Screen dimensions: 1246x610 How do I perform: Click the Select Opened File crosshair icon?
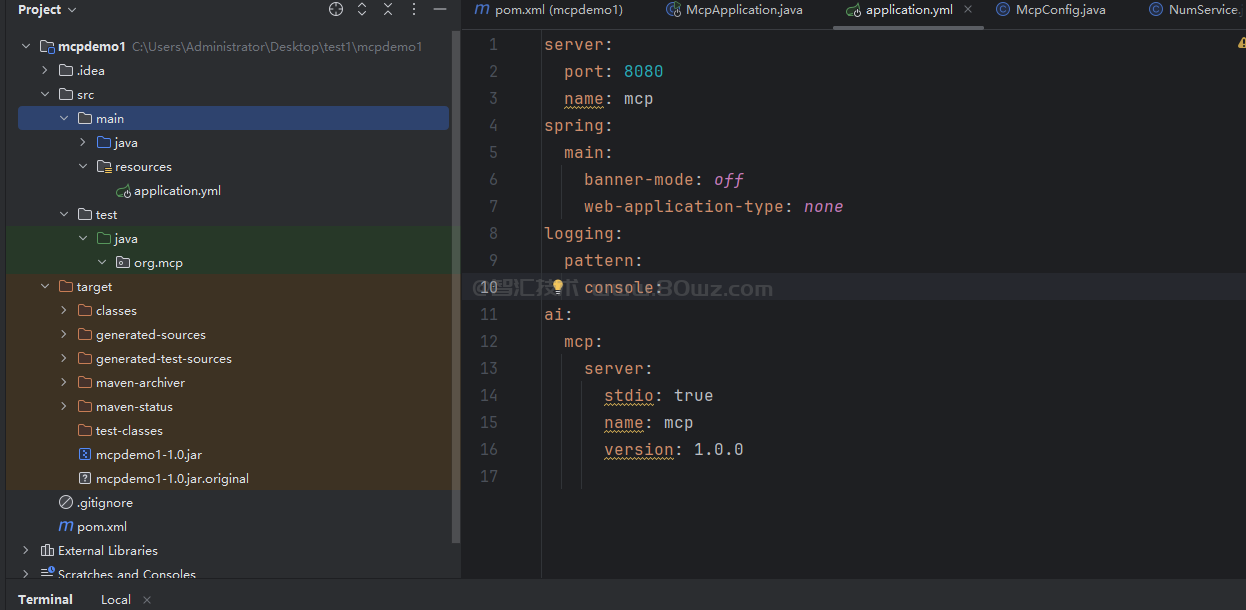click(336, 9)
